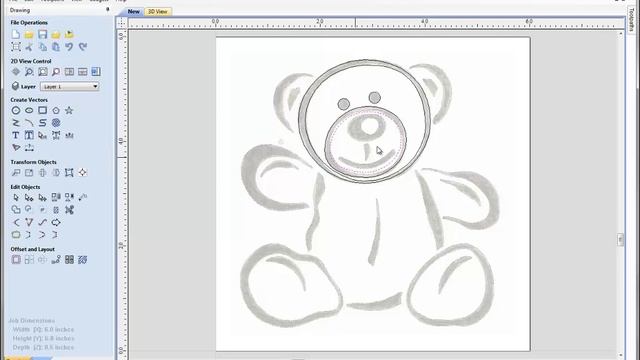Select the Draw Text T tool

[16, 135]
